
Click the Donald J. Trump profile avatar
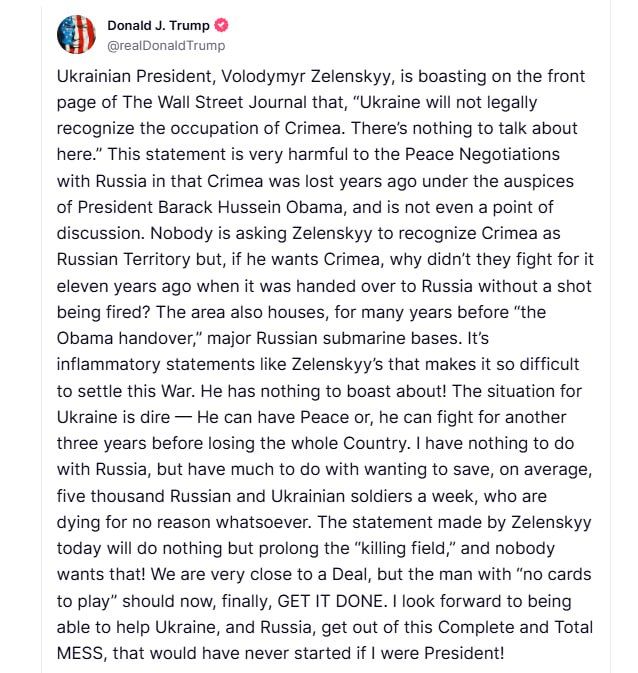point(73,35)
